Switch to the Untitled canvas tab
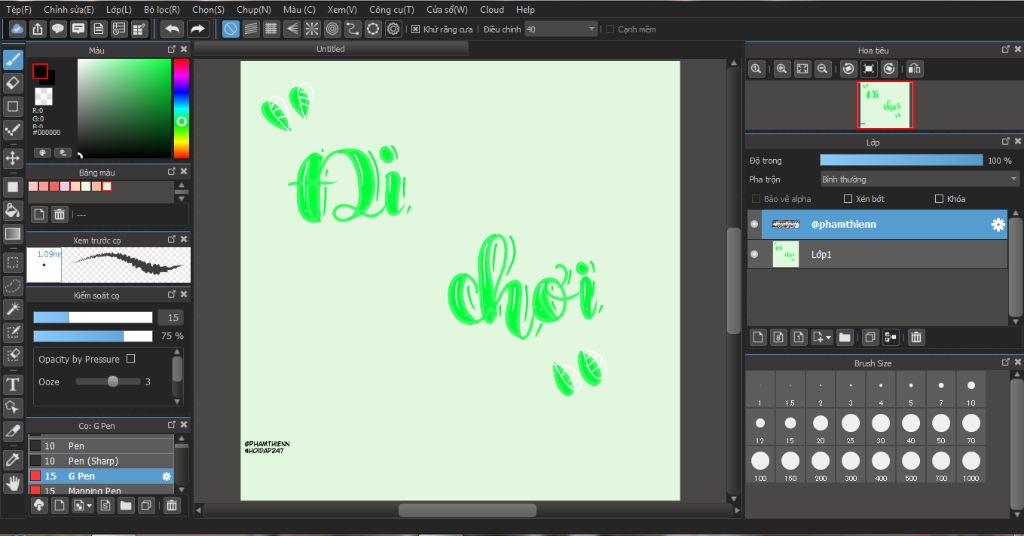The image size is (1024, 536). [x=330, y=49]
